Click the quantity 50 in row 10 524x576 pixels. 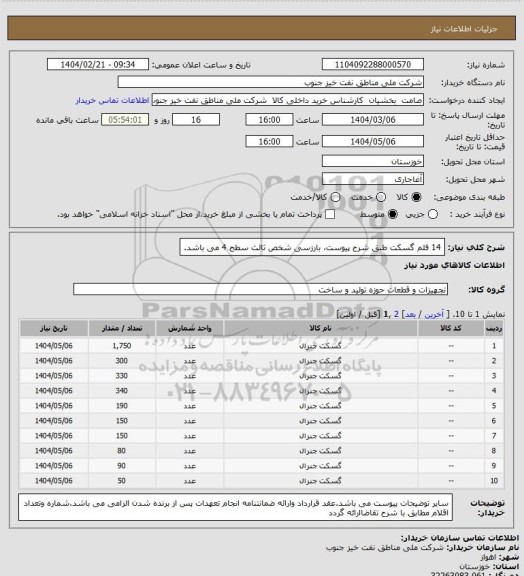coord(122,481)
